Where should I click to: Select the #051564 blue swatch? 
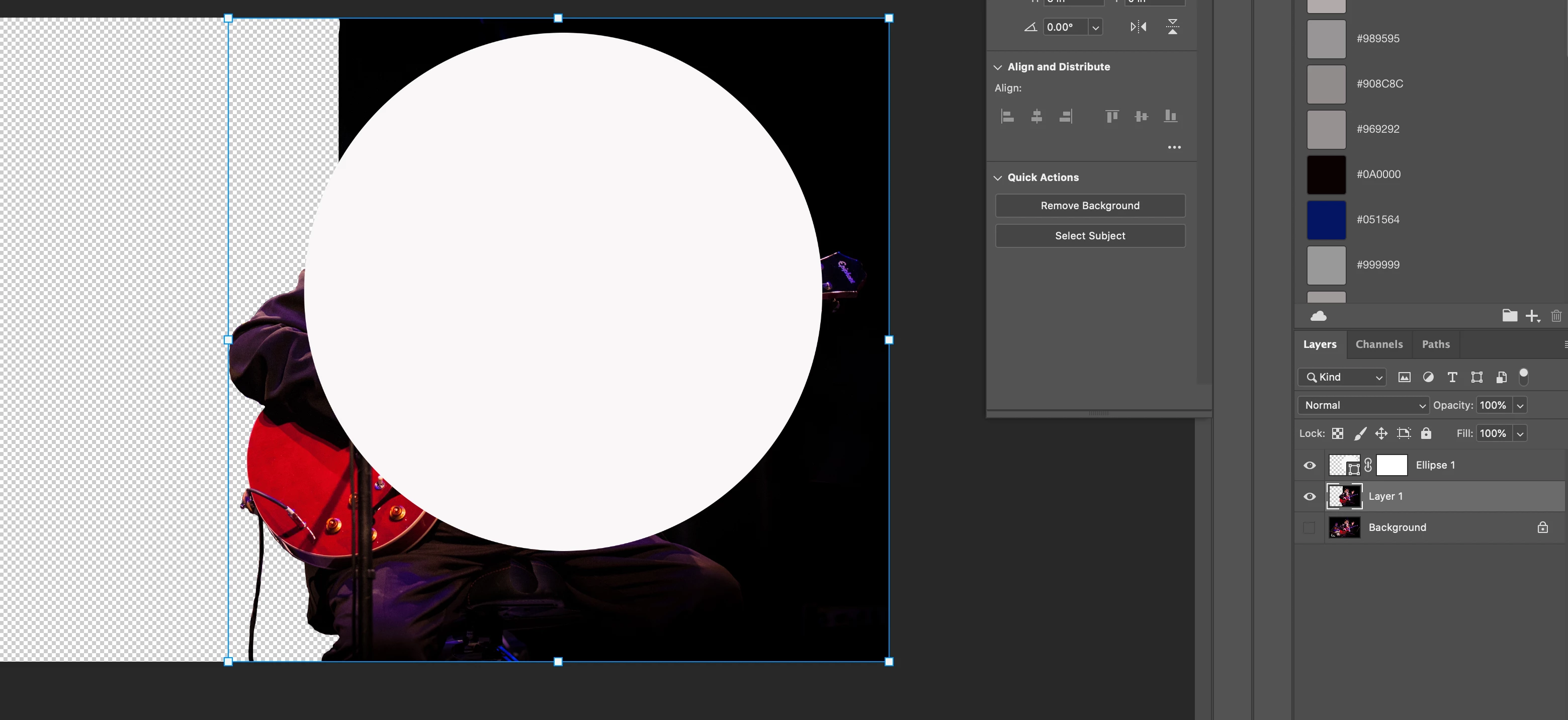click(x=1326, y=220)
